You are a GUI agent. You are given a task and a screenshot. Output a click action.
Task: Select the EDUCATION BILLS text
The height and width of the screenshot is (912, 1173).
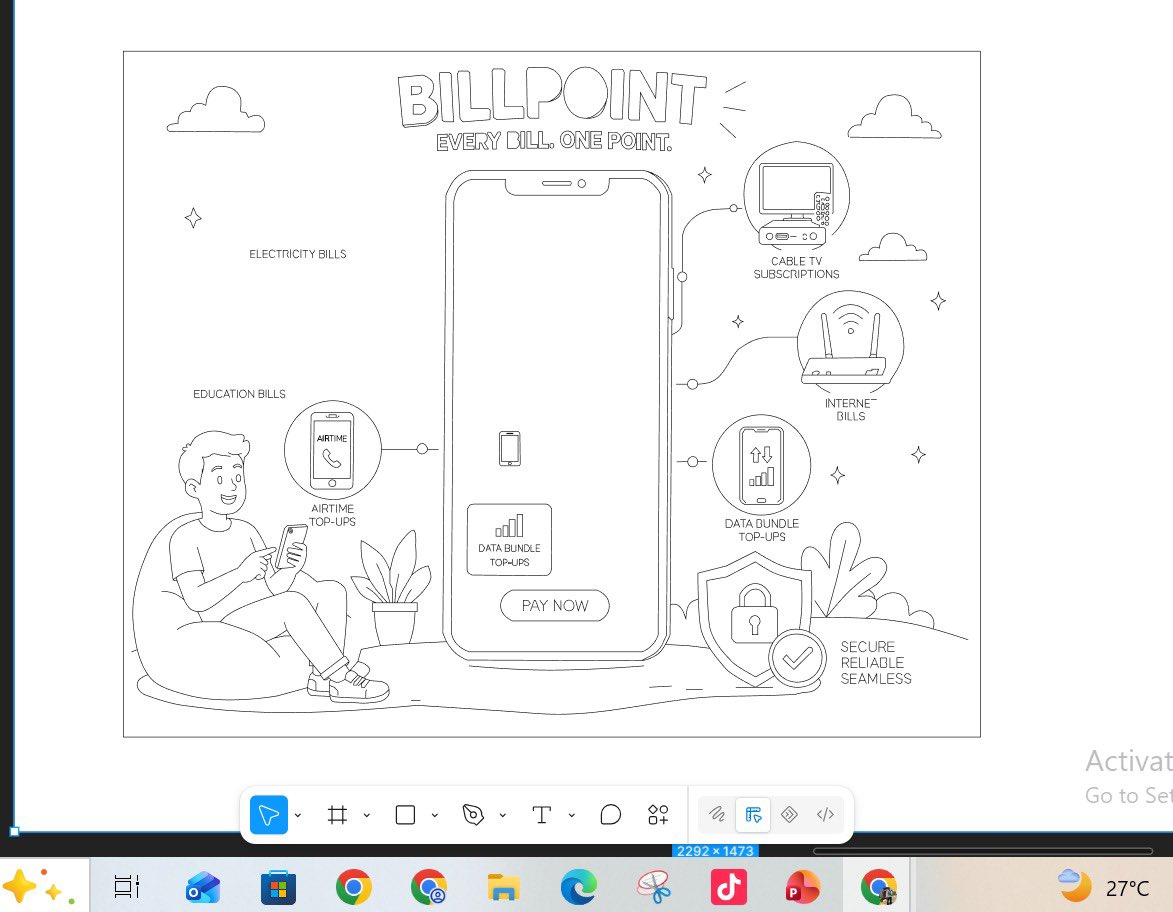(x=239, y=394)
